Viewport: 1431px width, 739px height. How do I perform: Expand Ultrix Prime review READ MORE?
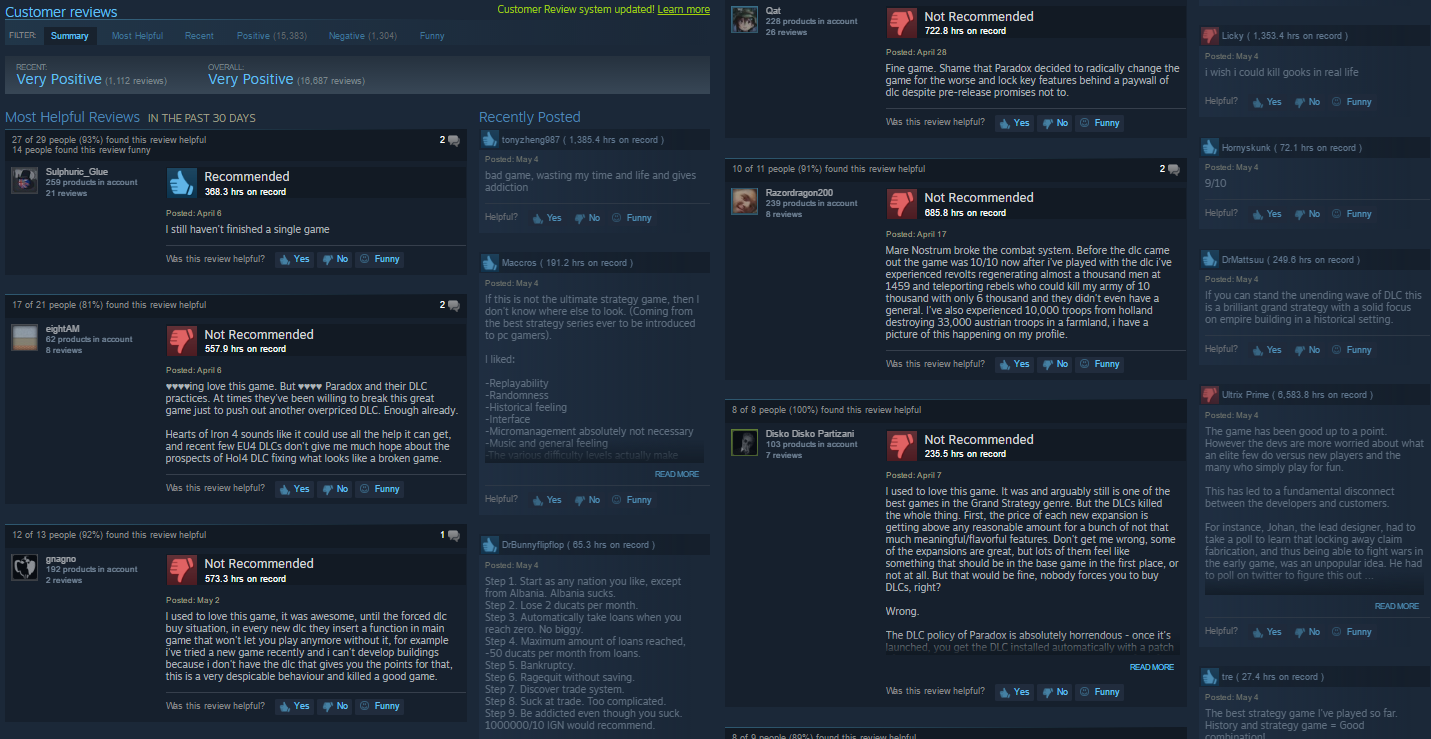(1397, 606)
